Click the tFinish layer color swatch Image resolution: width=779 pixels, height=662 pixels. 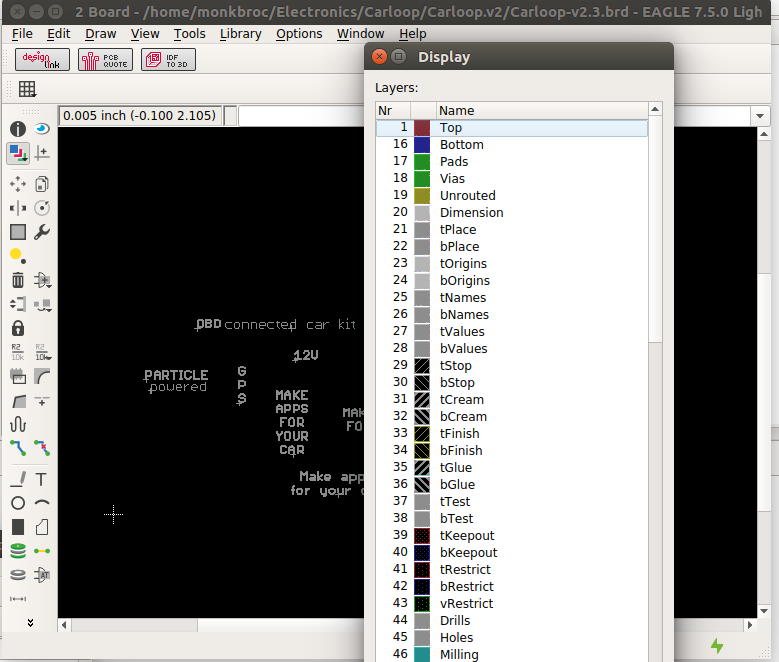point(422,434)
